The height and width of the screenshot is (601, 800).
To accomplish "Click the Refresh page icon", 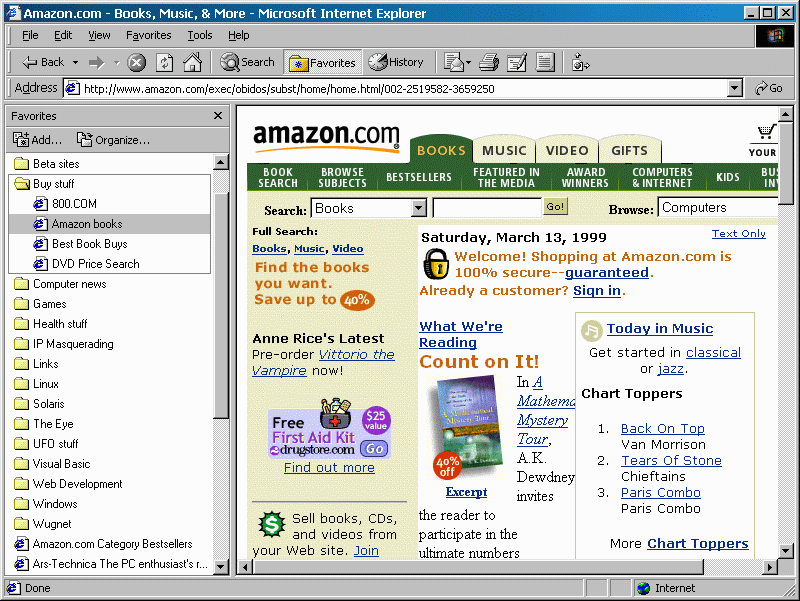I will coord(164,62).
